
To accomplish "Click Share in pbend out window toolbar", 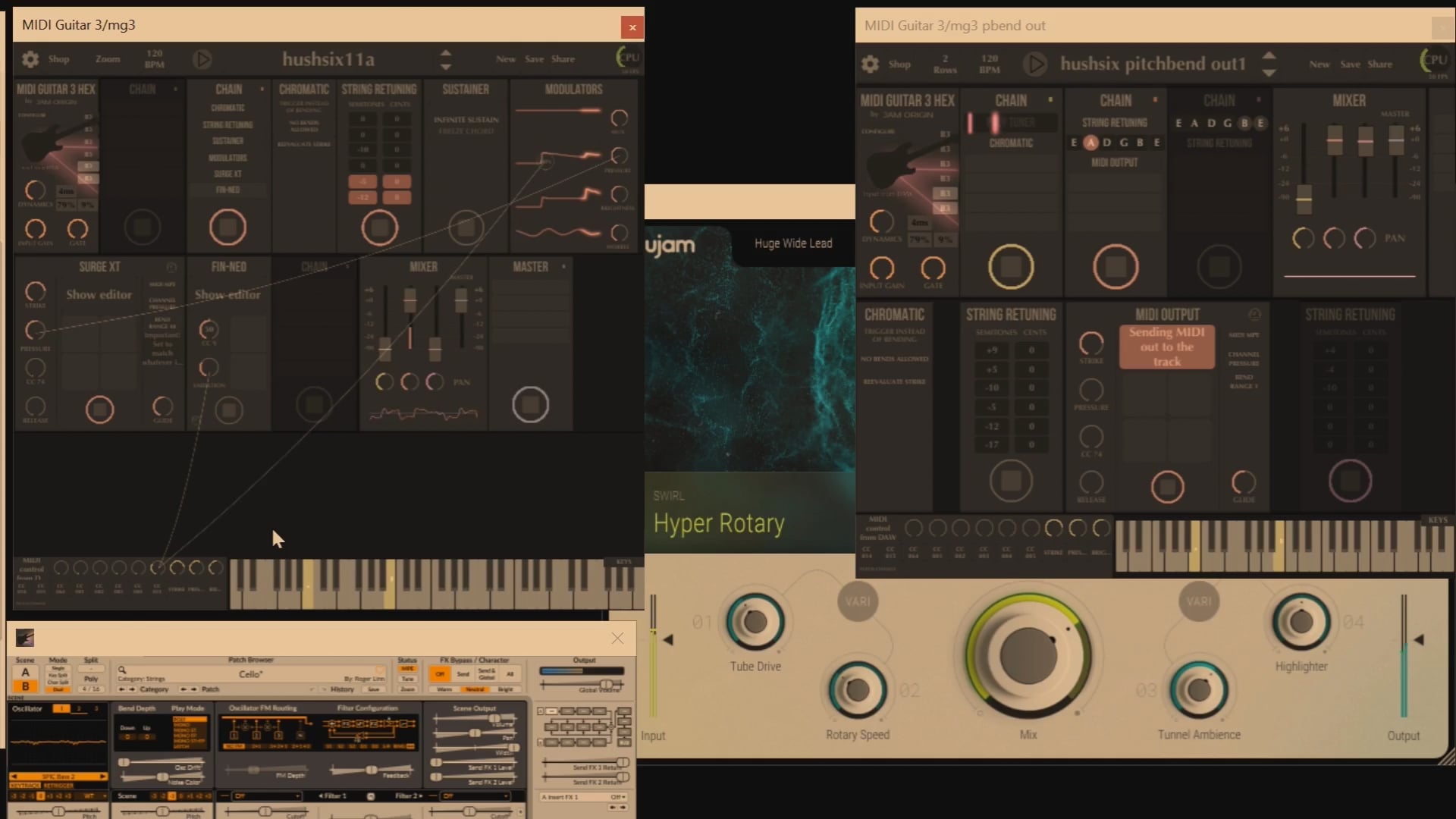I will tap(1379, 64).
